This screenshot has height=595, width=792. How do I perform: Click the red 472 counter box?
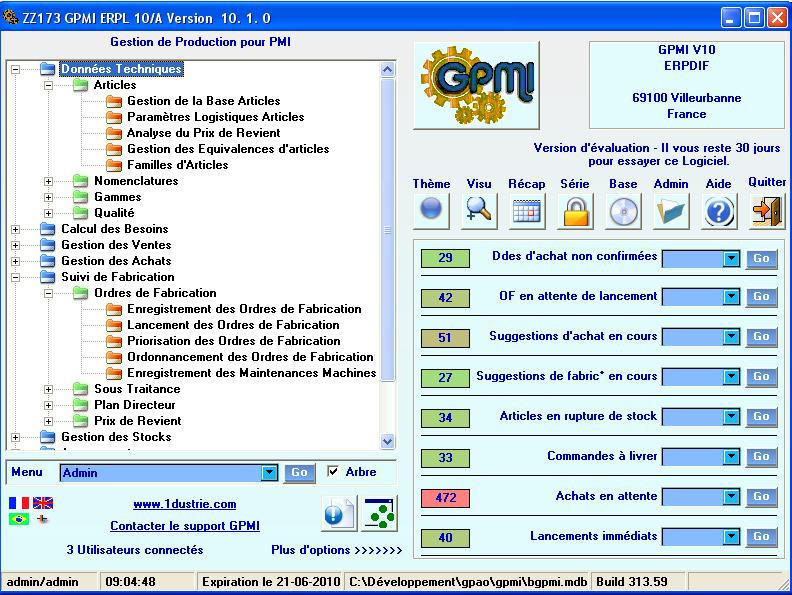(445, 498)
